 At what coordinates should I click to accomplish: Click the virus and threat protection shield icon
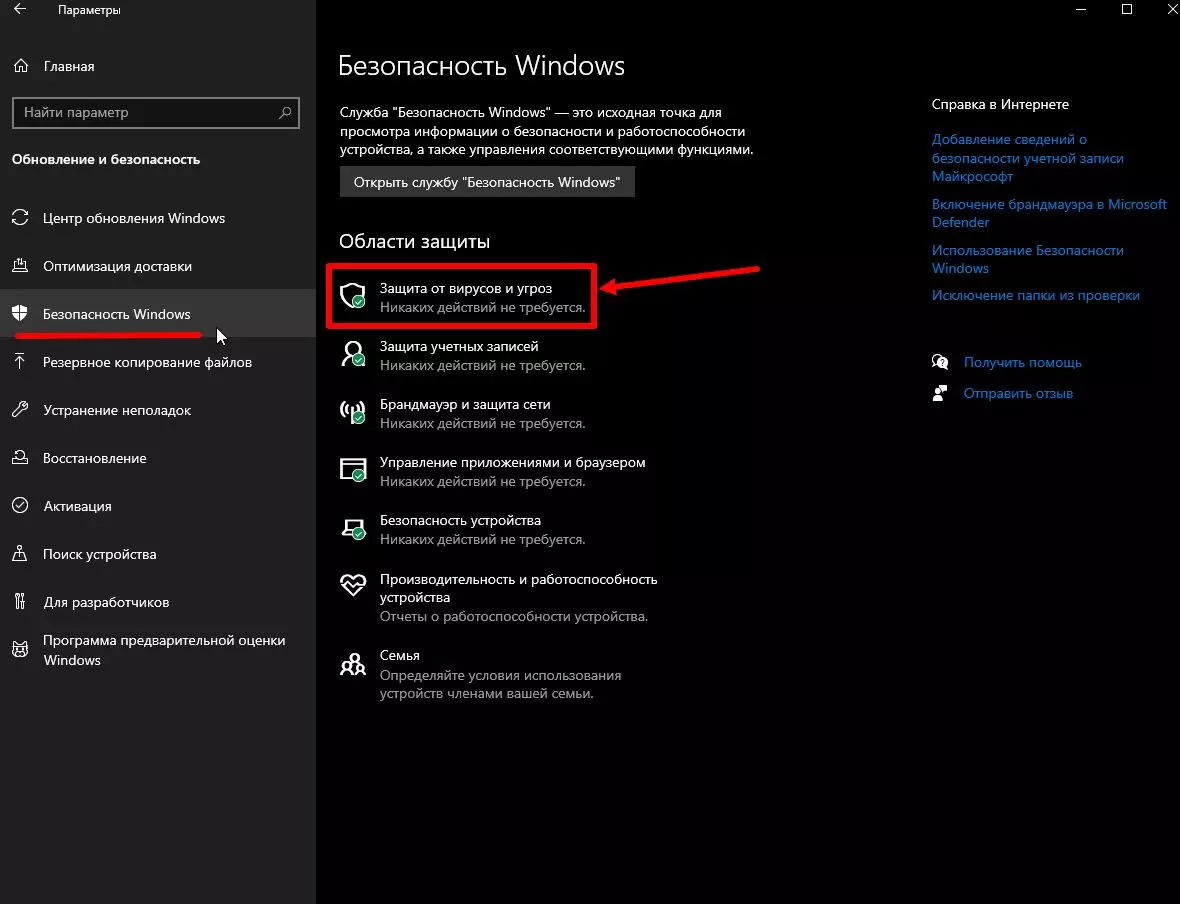coord(353,296)
